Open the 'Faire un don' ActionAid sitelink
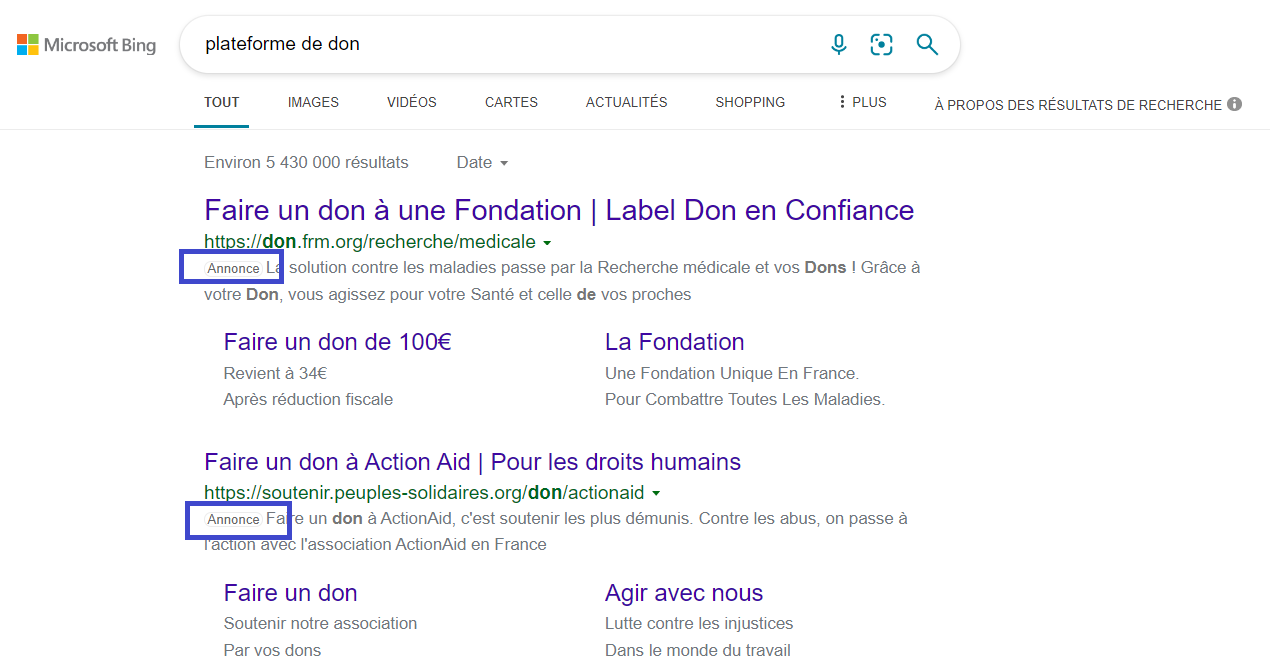Image resolution: width=1270 pixels, height=664 pixels. click(291, 593)
